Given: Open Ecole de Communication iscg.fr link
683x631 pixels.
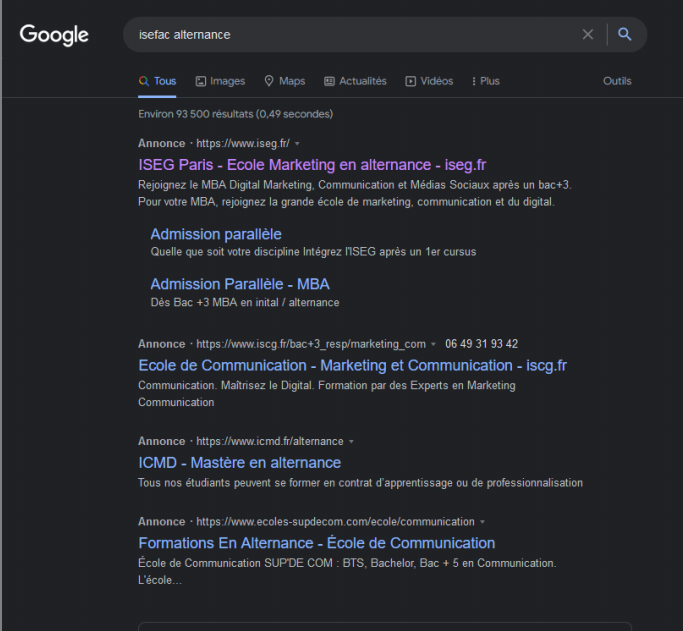Looking at the screenshot, I should pyautogui.click(x=352, y=365).
